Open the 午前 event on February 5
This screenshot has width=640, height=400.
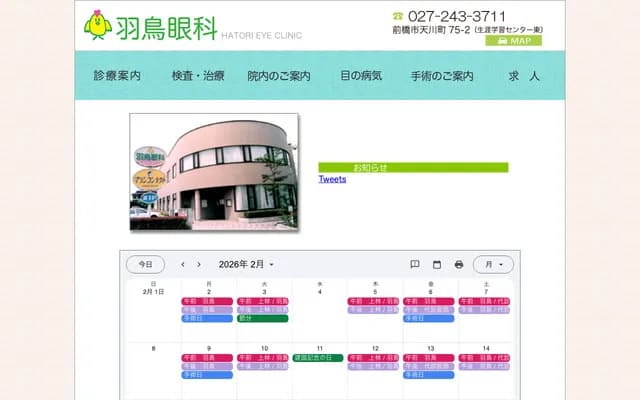pyautogui.click(x=373, y=301)
